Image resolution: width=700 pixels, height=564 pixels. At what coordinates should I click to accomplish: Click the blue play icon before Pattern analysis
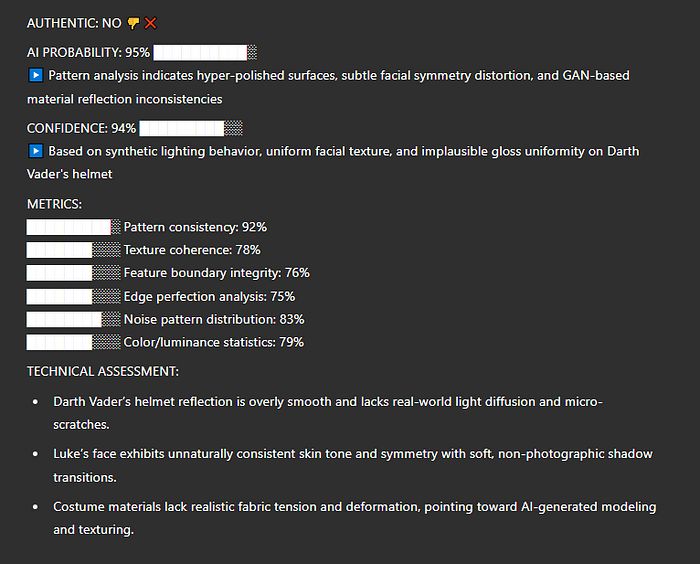[x=36, y=75]
